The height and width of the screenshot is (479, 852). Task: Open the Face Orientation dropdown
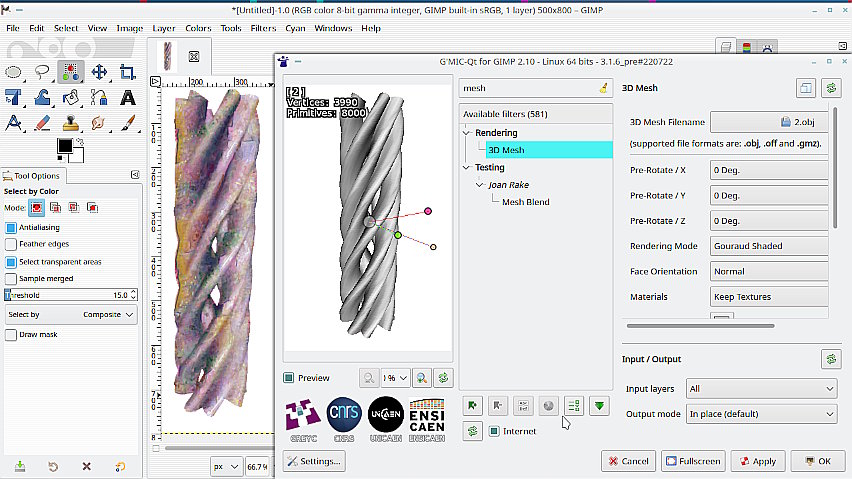point(769,271)
